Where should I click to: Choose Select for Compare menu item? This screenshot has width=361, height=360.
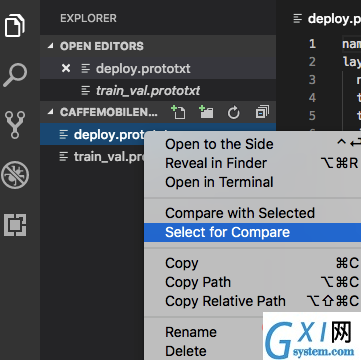(252, 232)
